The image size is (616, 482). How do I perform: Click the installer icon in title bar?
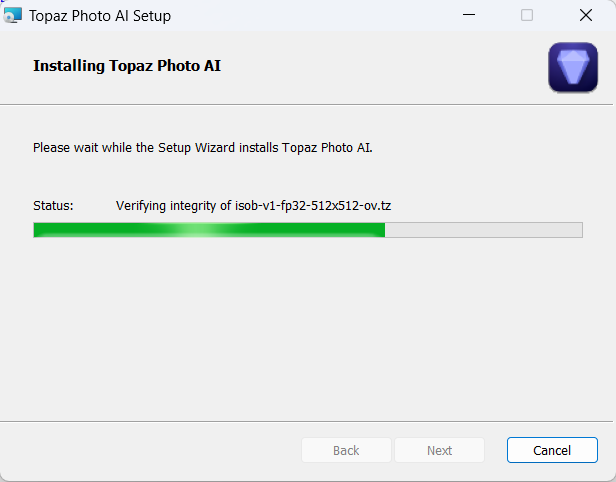[13, 15]
